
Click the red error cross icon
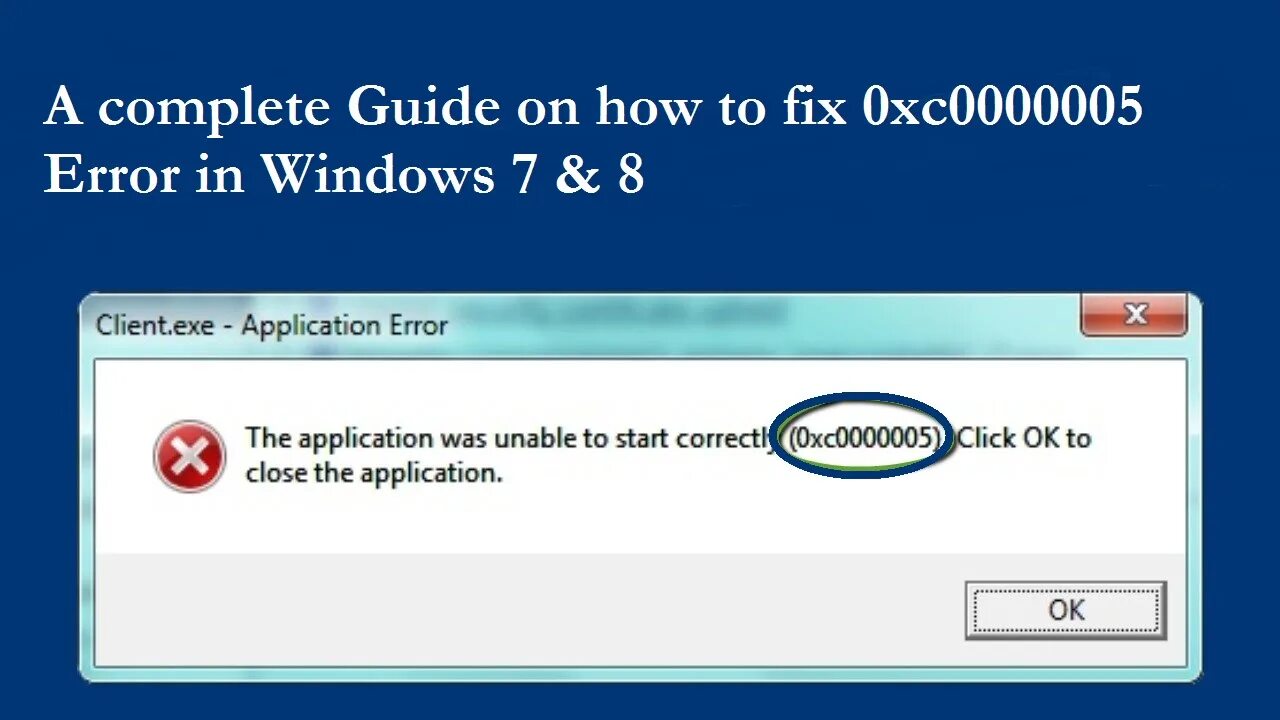coord(189,457)
